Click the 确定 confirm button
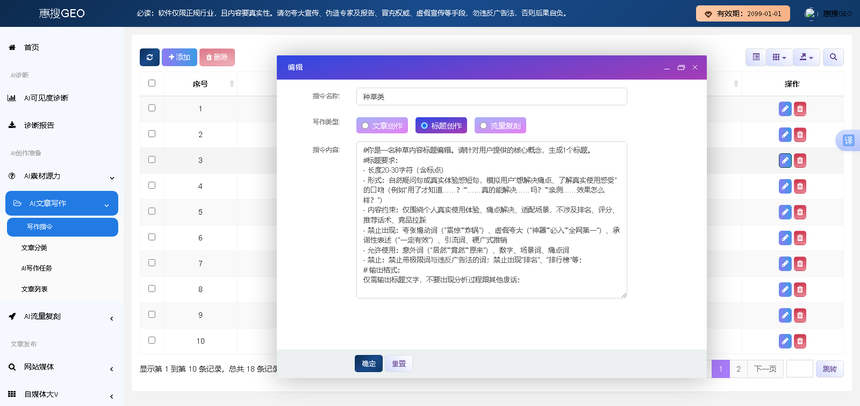Screen dimensions: 860x406 point(369,364)
